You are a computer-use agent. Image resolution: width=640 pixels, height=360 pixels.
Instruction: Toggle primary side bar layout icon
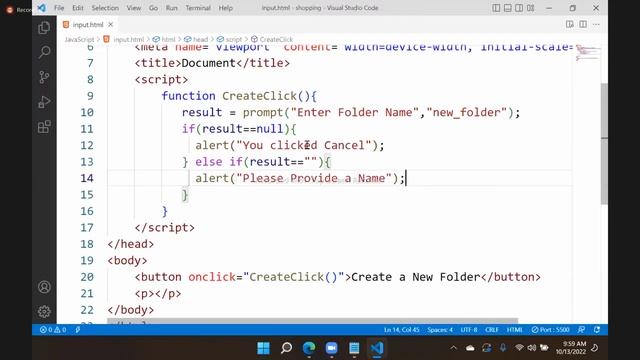496,8
